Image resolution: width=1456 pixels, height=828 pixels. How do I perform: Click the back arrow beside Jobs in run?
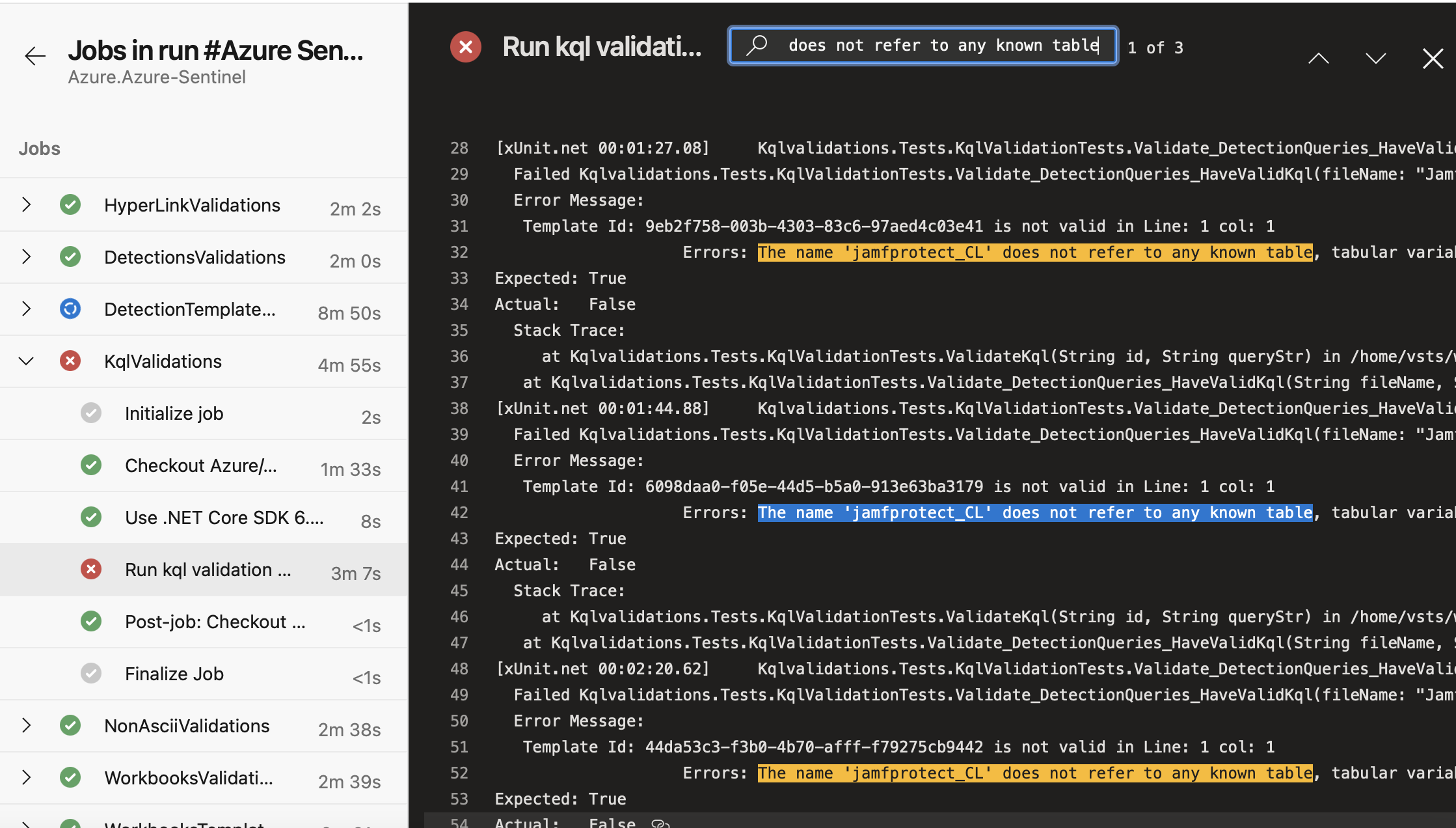click(35, 57)
